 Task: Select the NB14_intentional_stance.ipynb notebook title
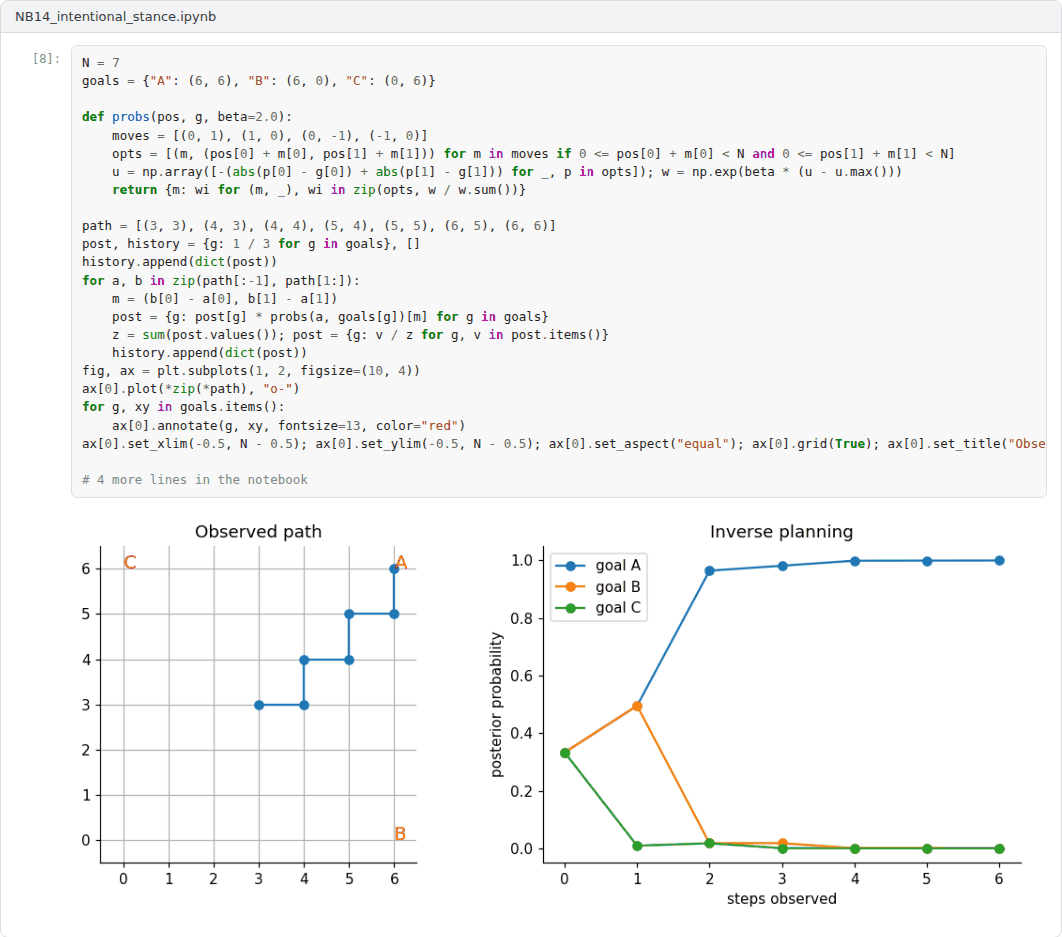pyautogui.click(x=116, y=16)
